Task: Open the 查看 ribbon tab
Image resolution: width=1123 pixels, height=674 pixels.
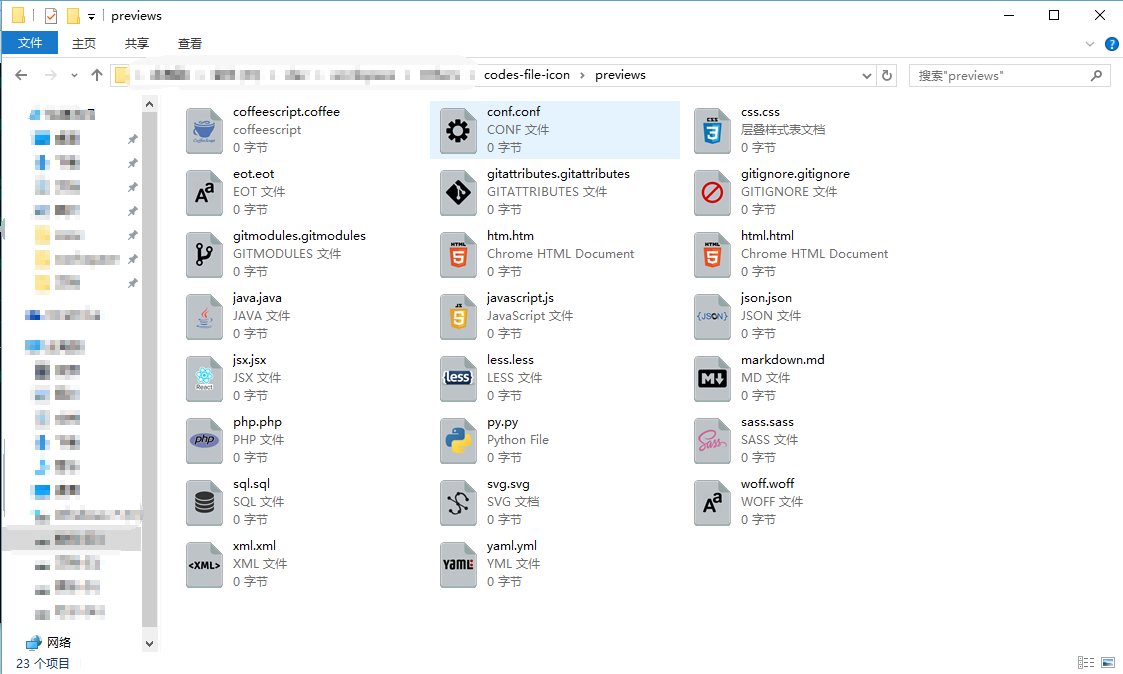Action: (190, 44)
